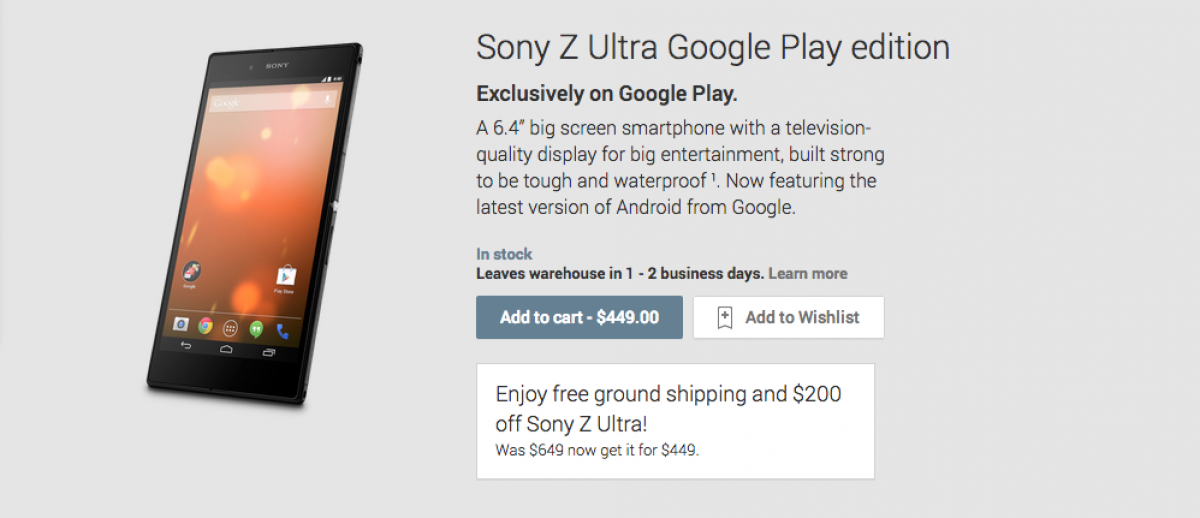Click the Sony Z Ultra product title
1200x518 pixels.
[712, 47]
